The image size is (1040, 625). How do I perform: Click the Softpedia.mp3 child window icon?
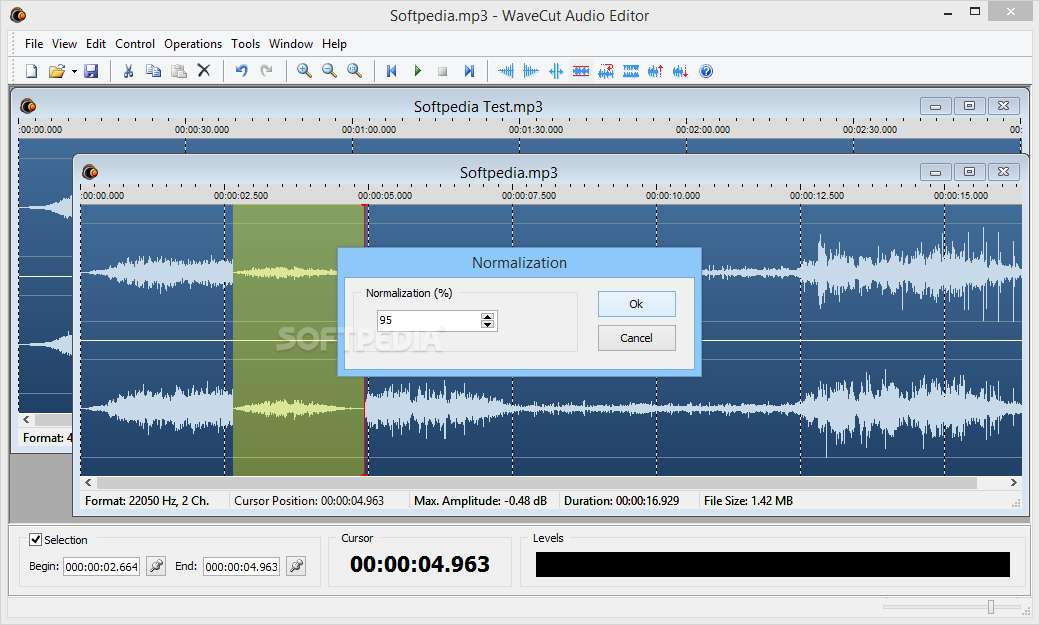90,173
